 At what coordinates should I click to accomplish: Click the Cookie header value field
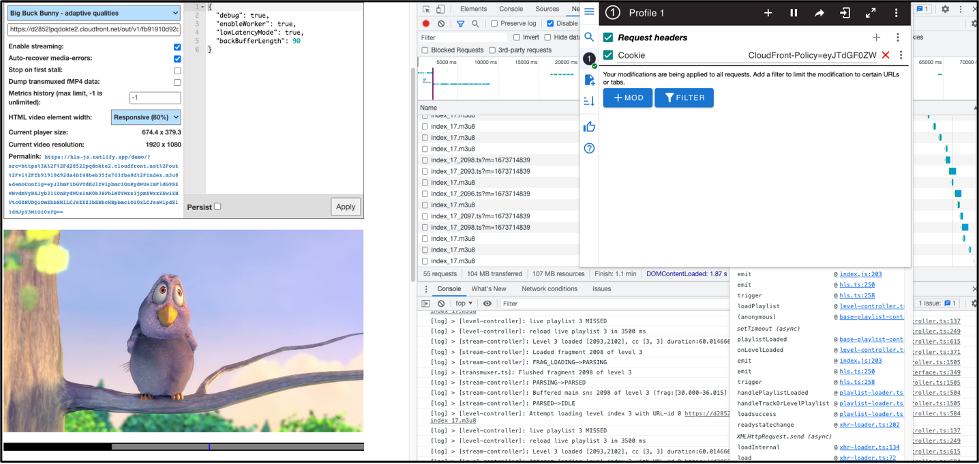pyautogui.click(x=812, y=56)
